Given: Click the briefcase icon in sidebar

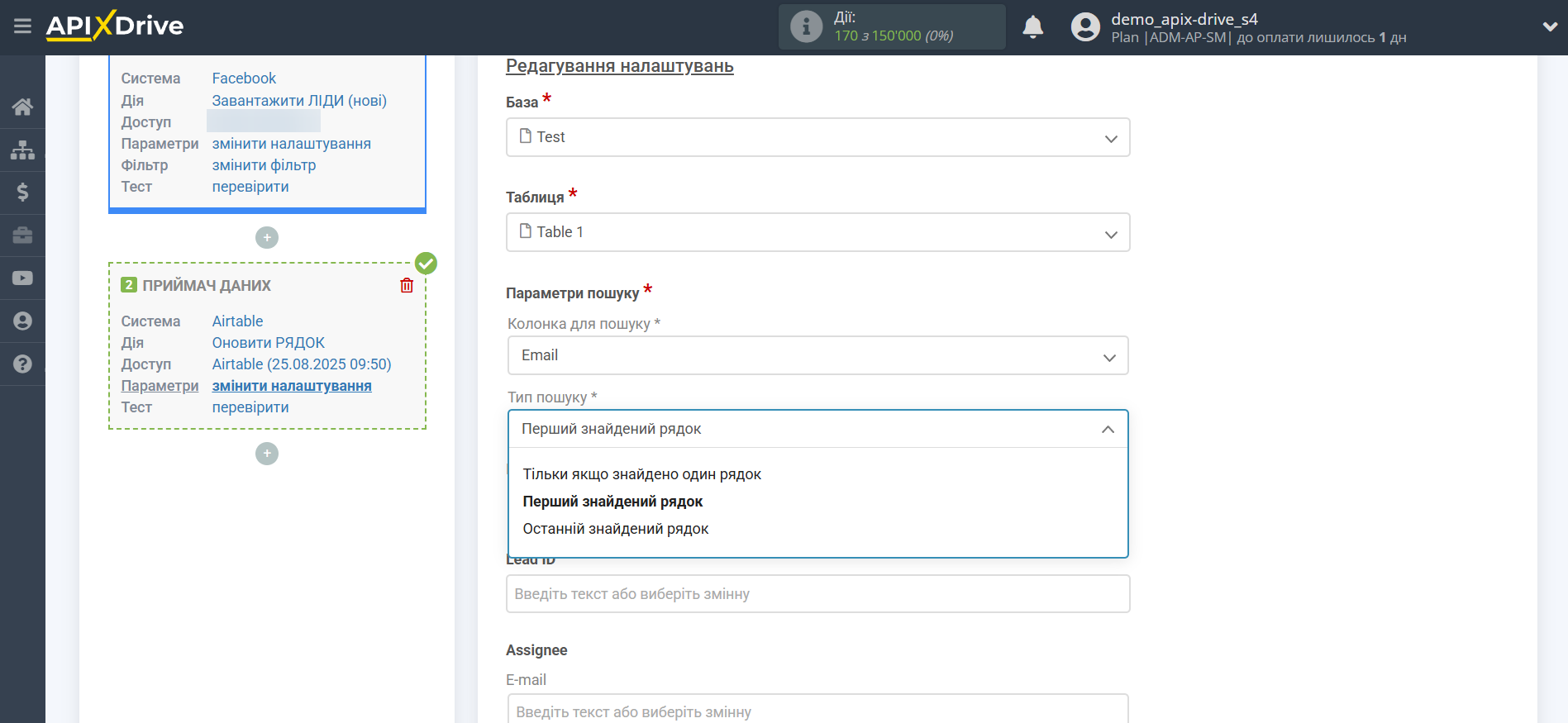Looking at the screenshot, I should pyautogui.click(x=22, y=235).
